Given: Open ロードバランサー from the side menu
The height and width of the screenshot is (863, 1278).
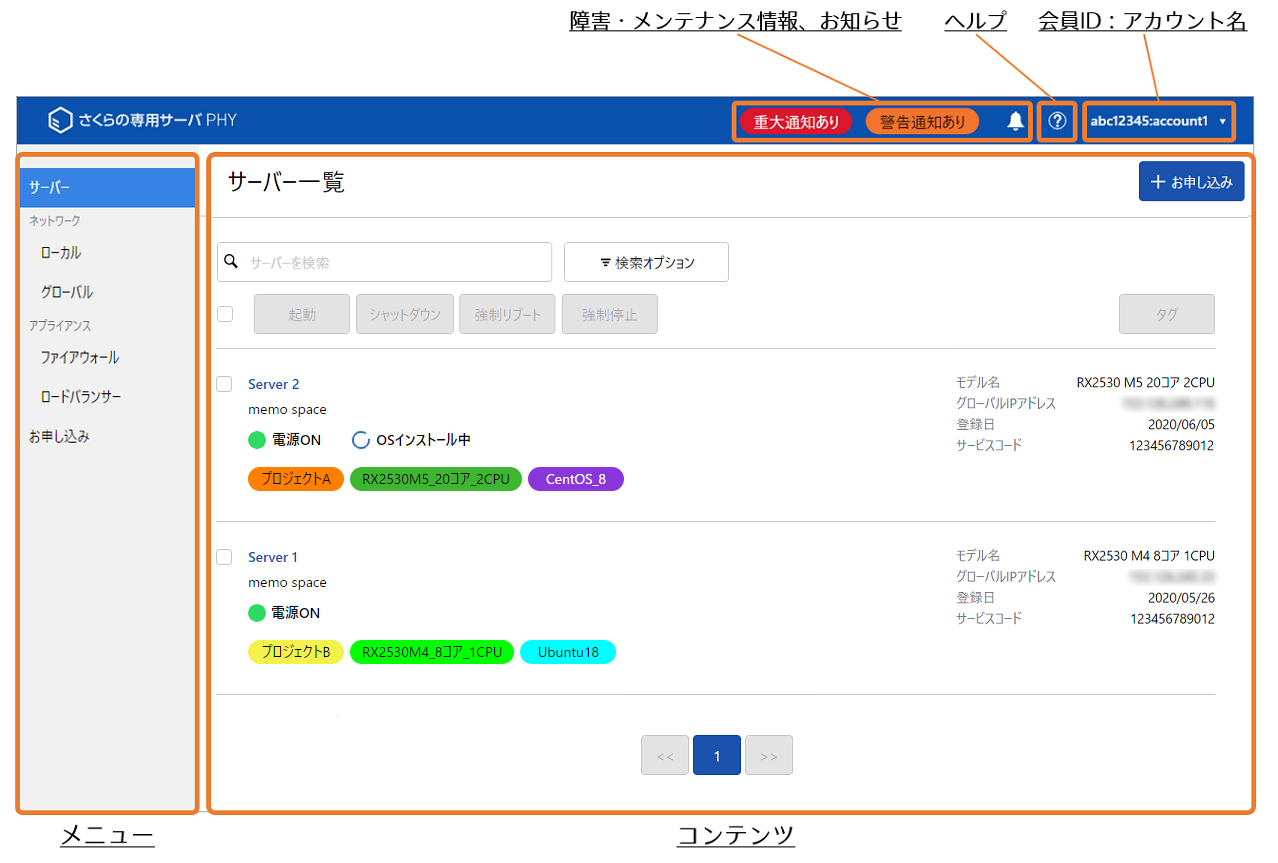Looking at the screenshot, I should [x=81, y=397].
